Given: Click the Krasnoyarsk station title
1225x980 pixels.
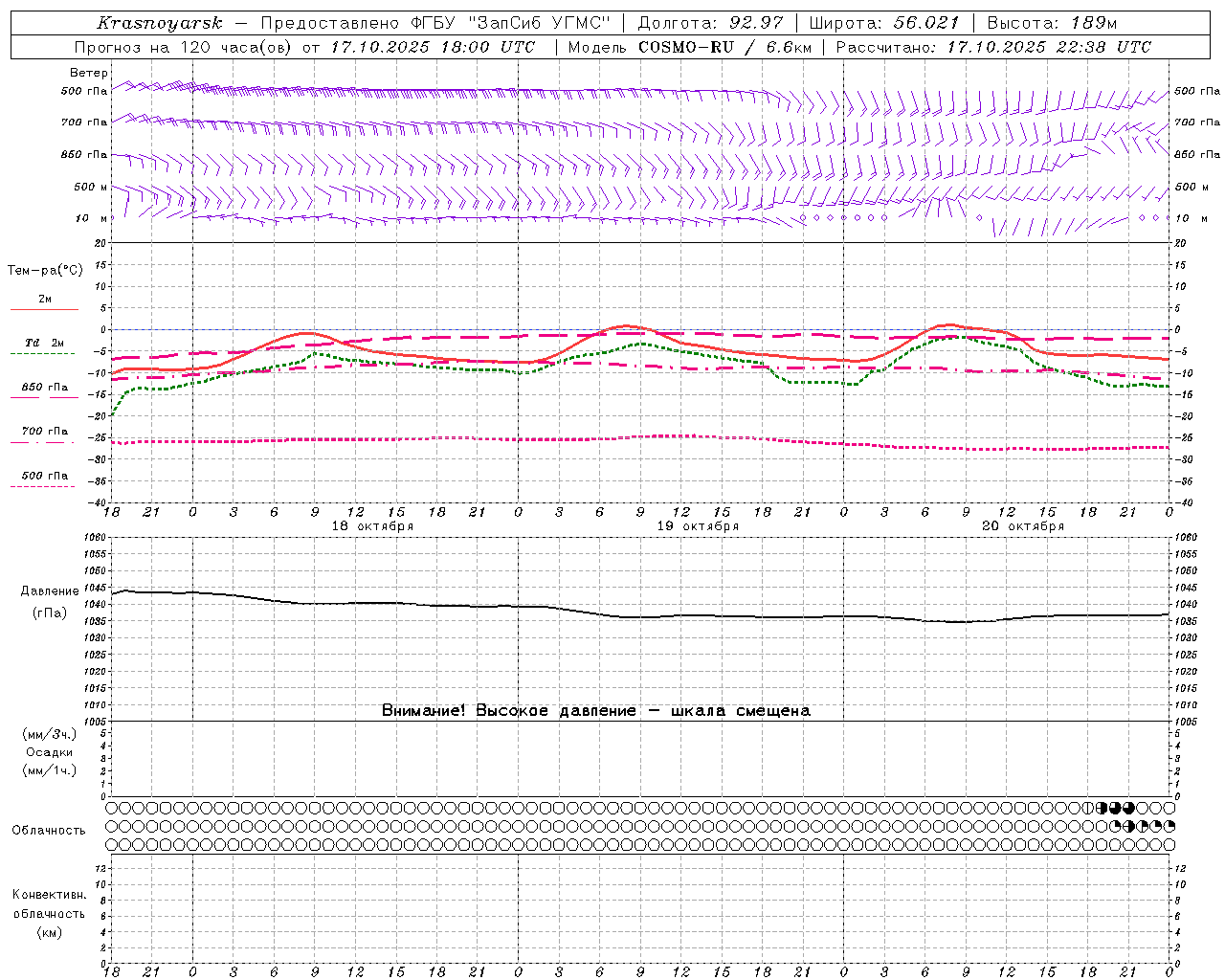Looking at the screenshot, I should [160, 23].
